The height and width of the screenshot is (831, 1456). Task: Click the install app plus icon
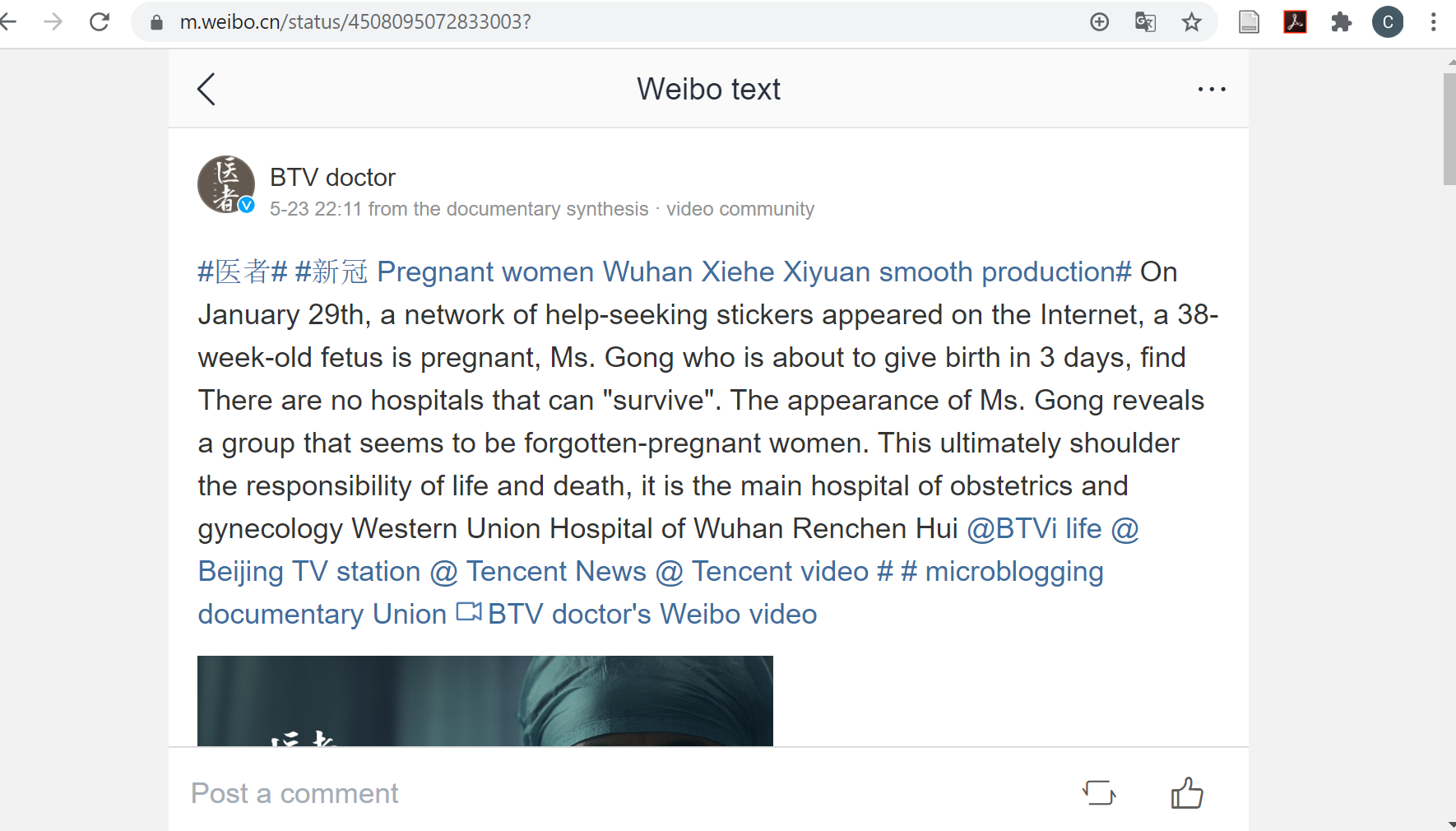[x=1099, y=21]
